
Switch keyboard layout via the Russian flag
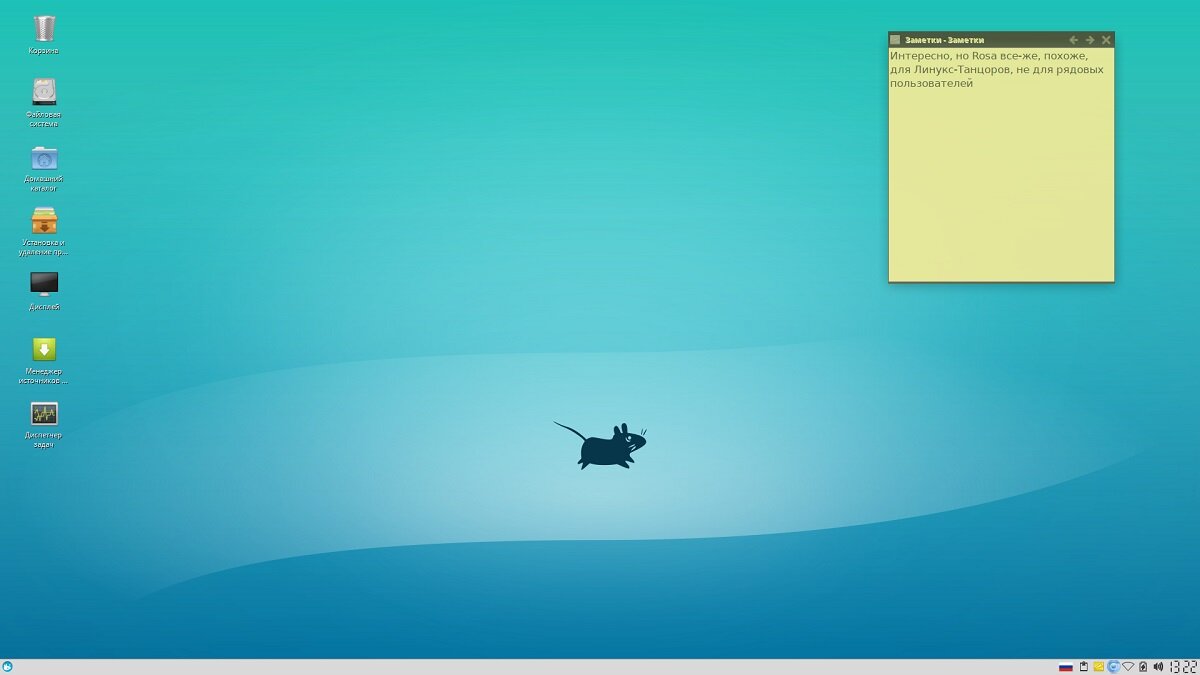click(1066, 666)
